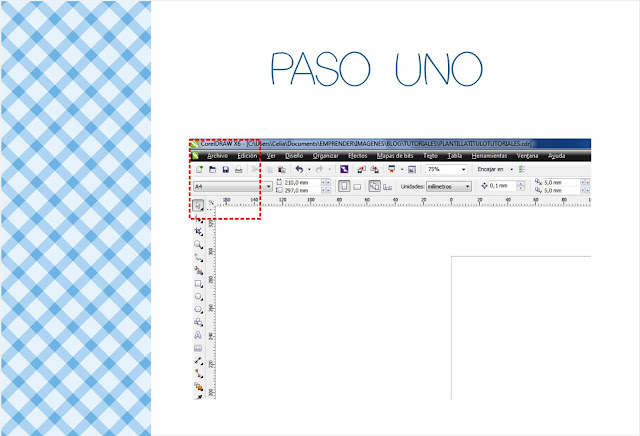Open the Ventana menu
The height and width of the screenshot is (436, 640).
[527, 156]
